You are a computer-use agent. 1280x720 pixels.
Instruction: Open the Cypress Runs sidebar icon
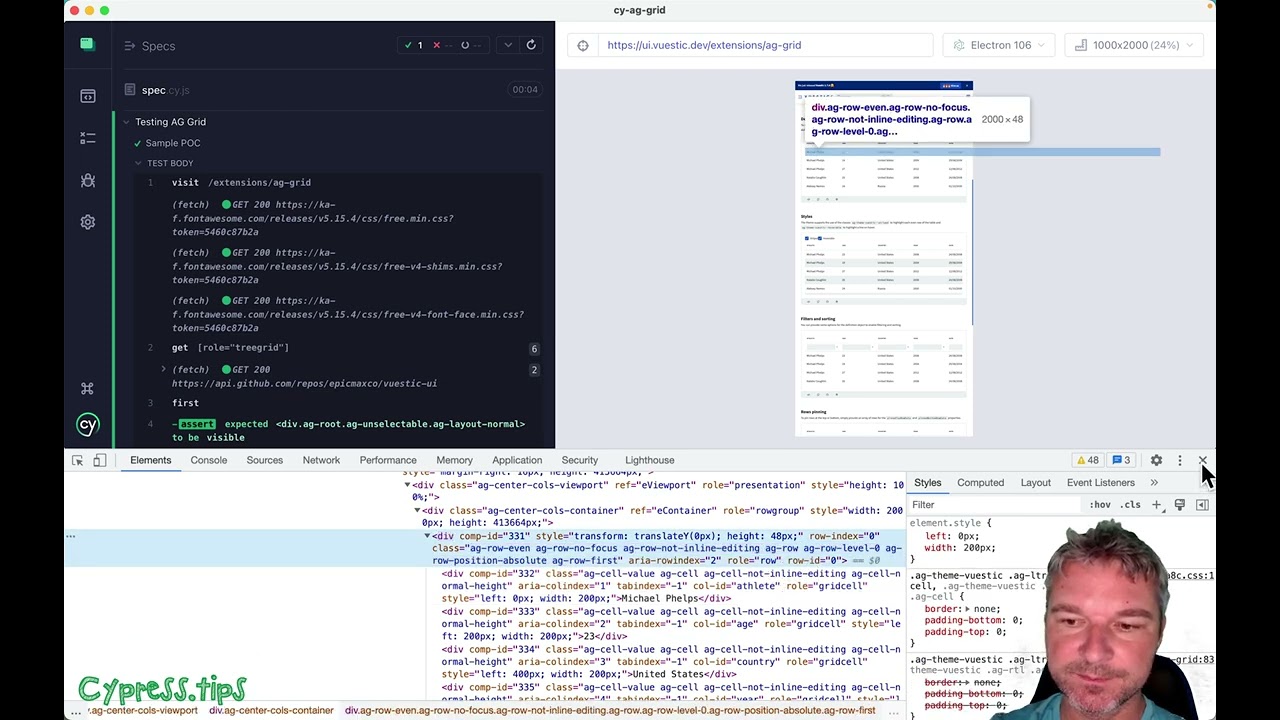[x=87, y=138]
